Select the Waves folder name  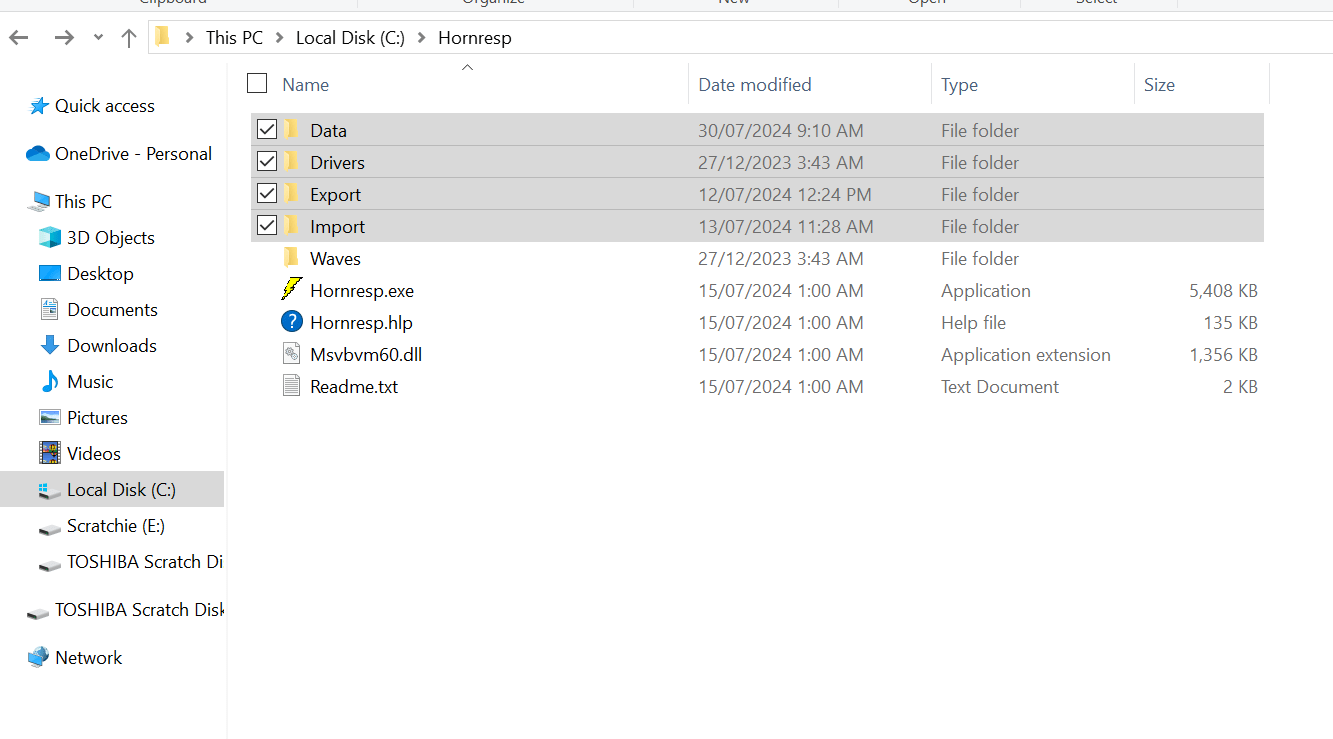[x=335, y=259]
